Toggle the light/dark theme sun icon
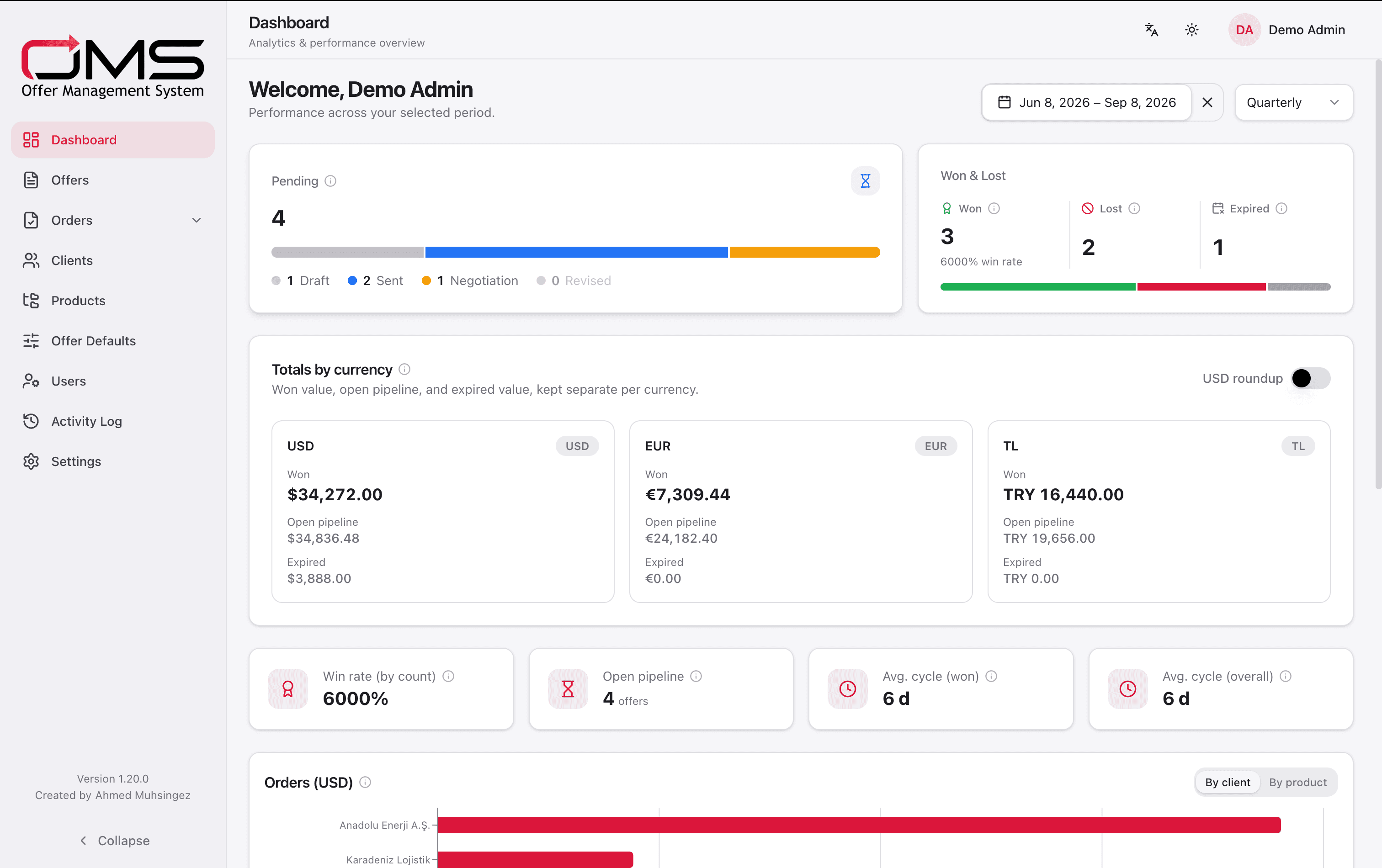Image resolution: width=1382 pixels, height=868 pixels. 1192,30
